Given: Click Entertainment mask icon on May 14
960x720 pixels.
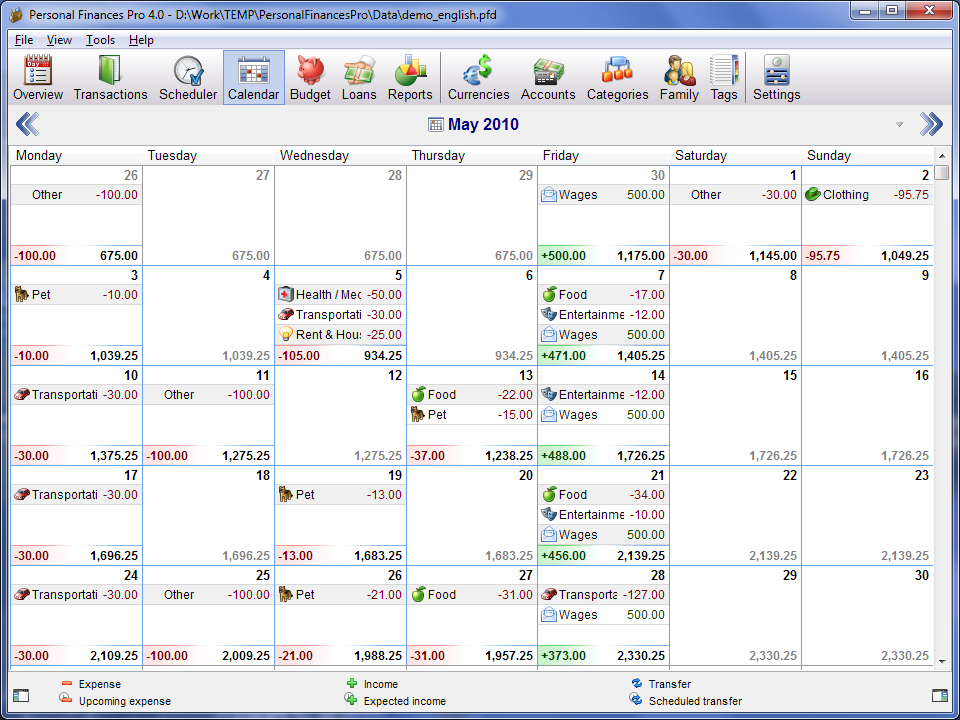Looking at the screenshot, I should (549, 394).
